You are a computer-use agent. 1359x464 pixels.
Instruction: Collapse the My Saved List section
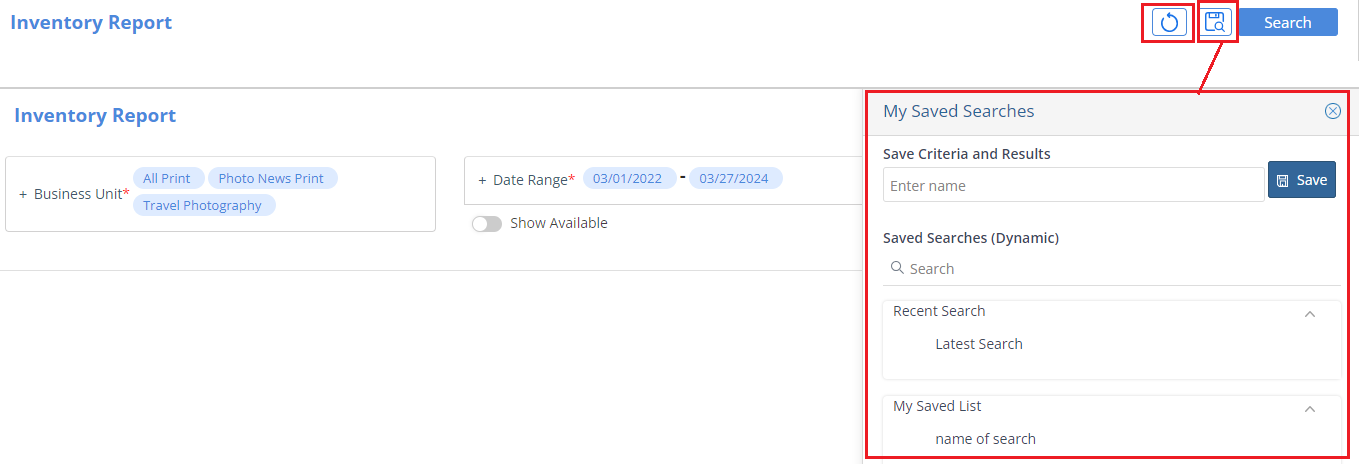1310,409
